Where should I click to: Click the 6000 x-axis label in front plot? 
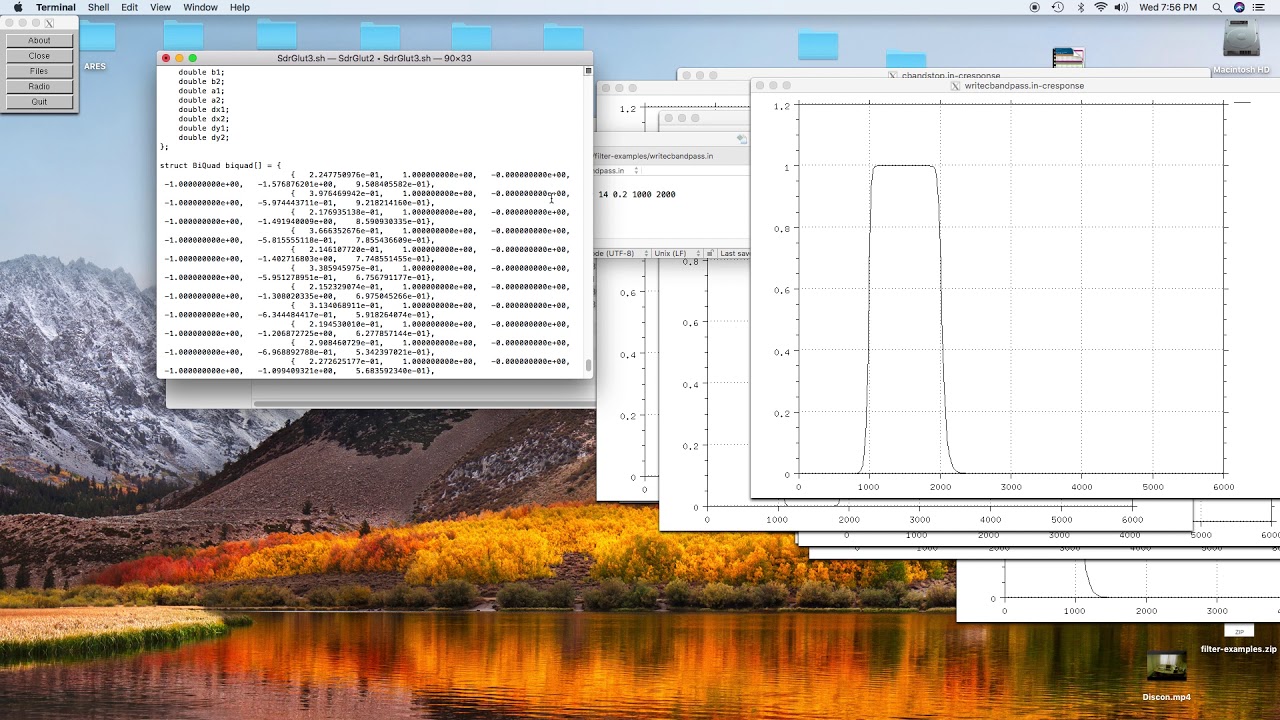[x=1224, y=487]
